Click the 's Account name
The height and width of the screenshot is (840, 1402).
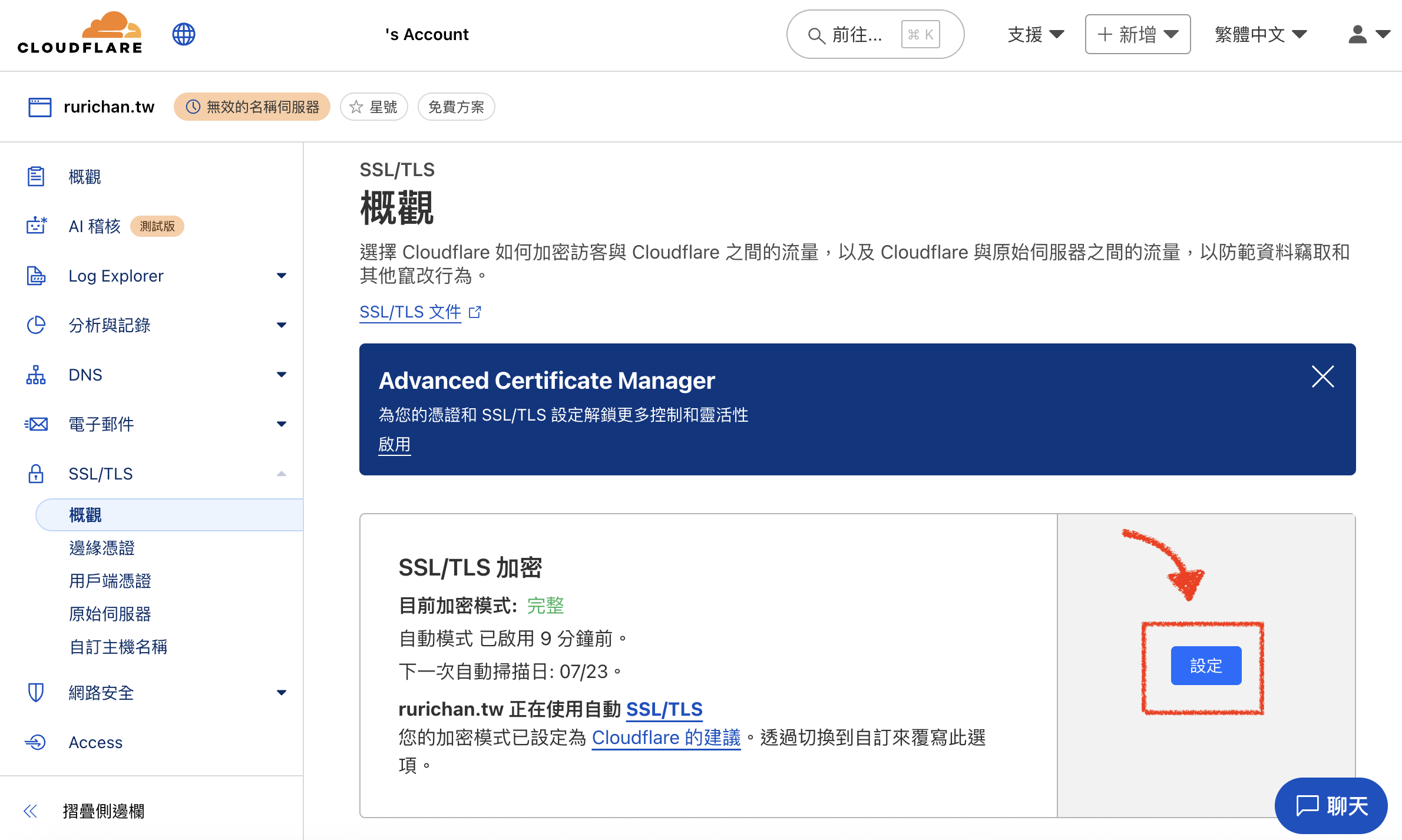(x=427, y=34)
